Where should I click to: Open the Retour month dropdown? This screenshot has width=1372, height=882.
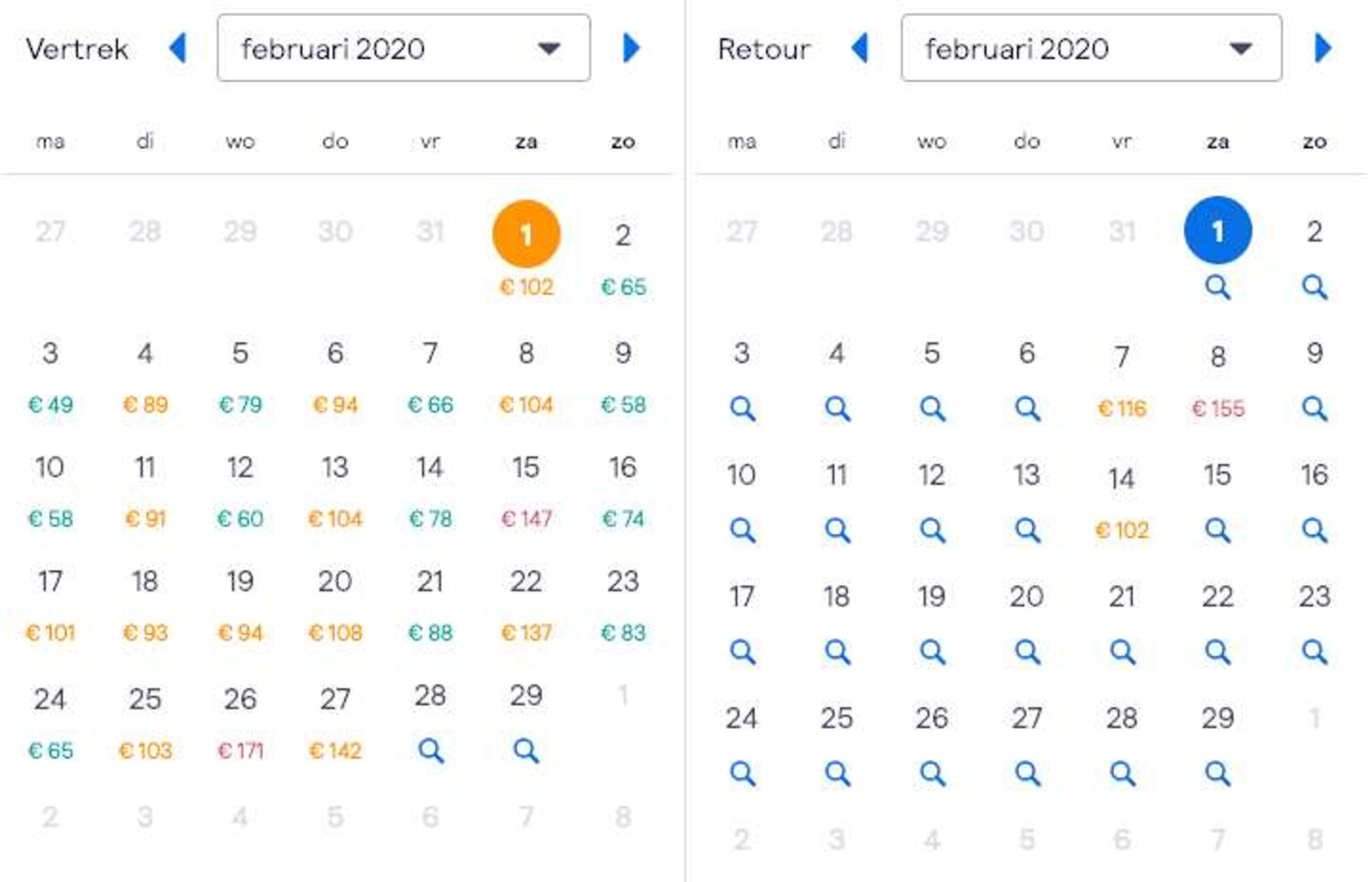(x=1091, y=48)
